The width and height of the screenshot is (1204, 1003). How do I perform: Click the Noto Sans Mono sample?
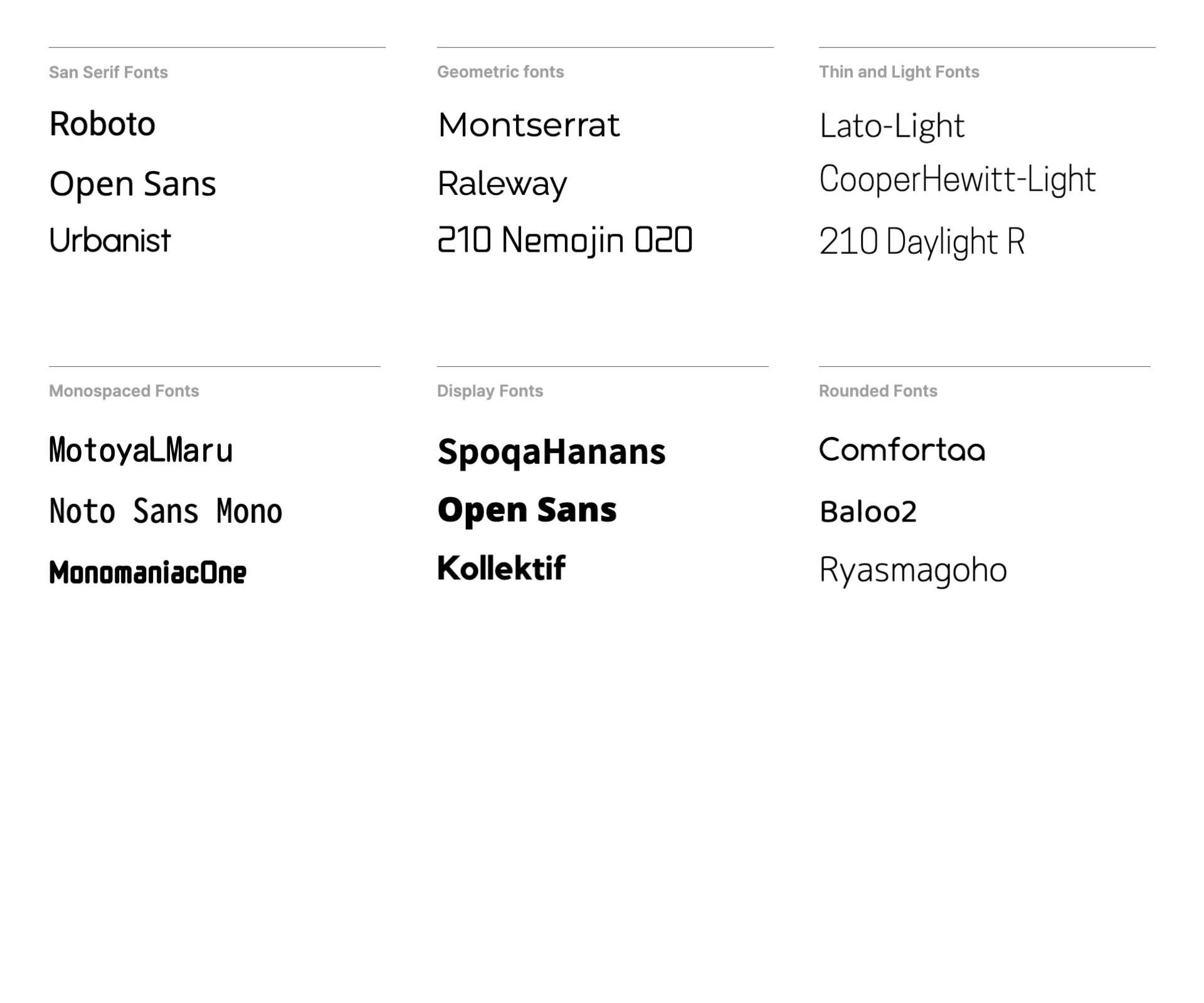pos(166,511)
